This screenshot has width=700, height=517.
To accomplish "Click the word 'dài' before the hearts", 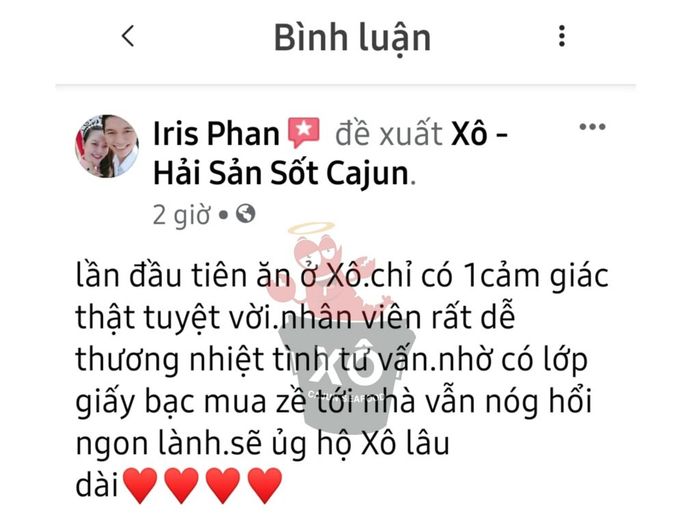I will tap(97, 485).
